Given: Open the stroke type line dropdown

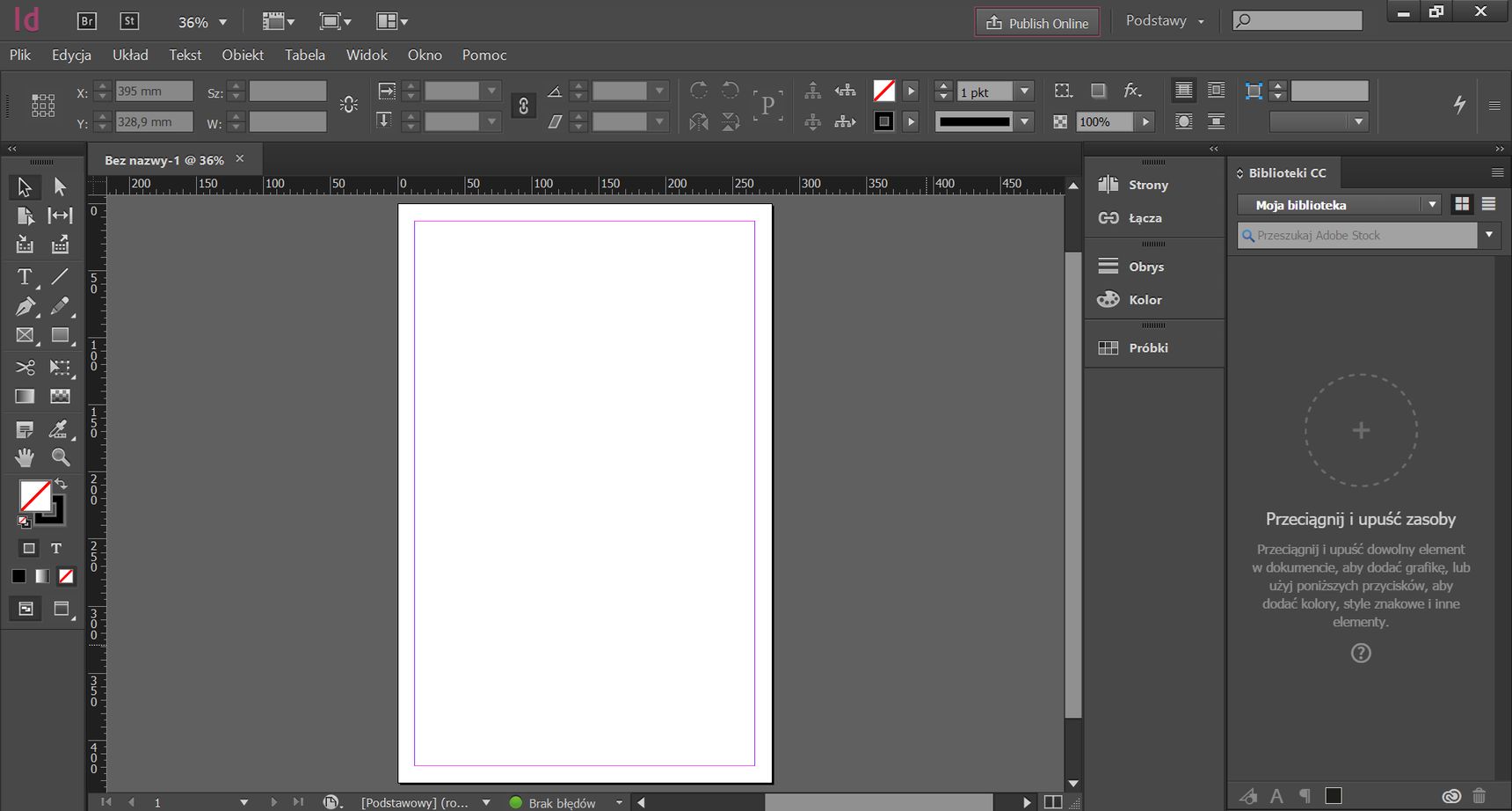Looking at the screenshot, I should tap(1024, 121).
